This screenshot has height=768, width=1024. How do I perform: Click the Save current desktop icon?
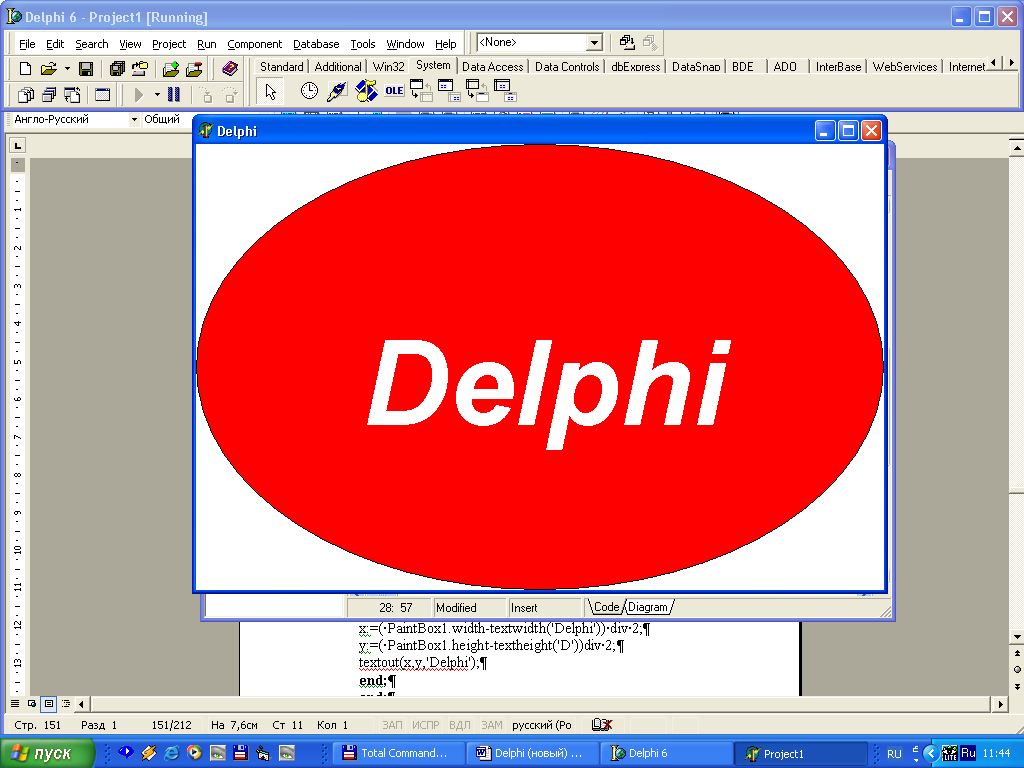tap(627, 42)
